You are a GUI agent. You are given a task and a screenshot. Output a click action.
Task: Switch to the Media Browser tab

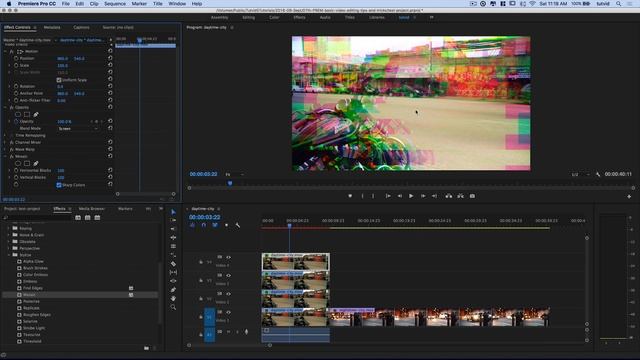click(x=91, y=209)
